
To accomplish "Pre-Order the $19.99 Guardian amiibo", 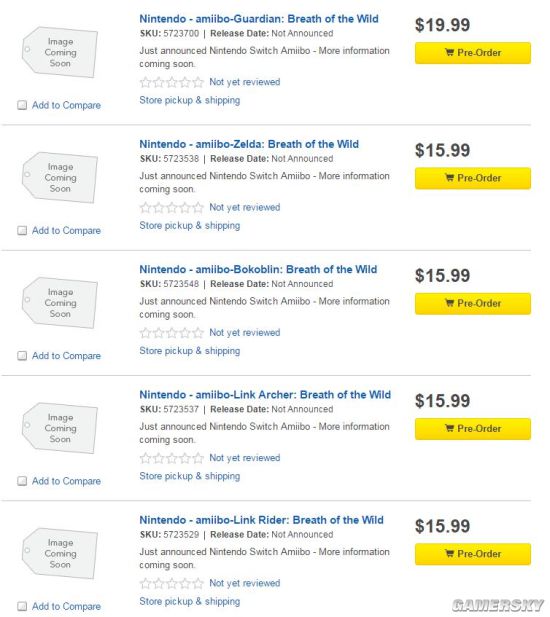I will [472, 53].
